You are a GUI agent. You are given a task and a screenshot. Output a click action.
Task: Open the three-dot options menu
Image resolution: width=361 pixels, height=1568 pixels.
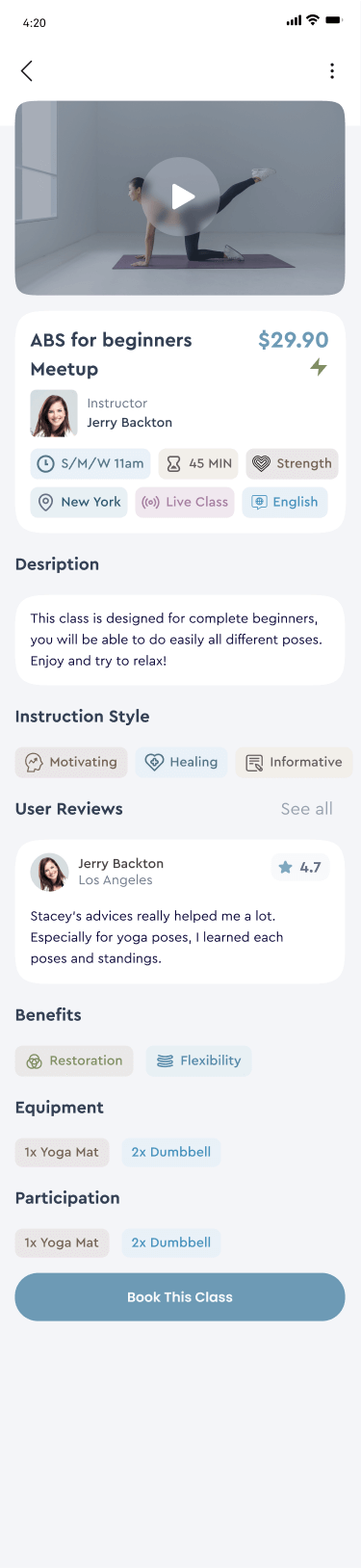[332, 70]
